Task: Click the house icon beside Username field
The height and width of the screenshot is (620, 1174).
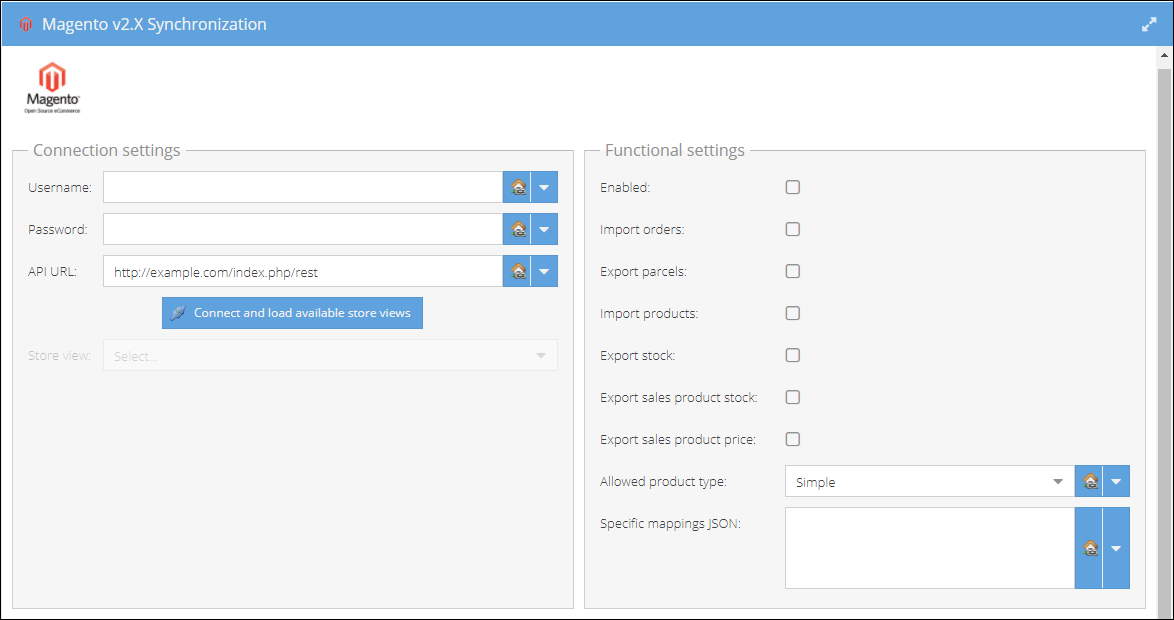Action: (x=517, y=187)
